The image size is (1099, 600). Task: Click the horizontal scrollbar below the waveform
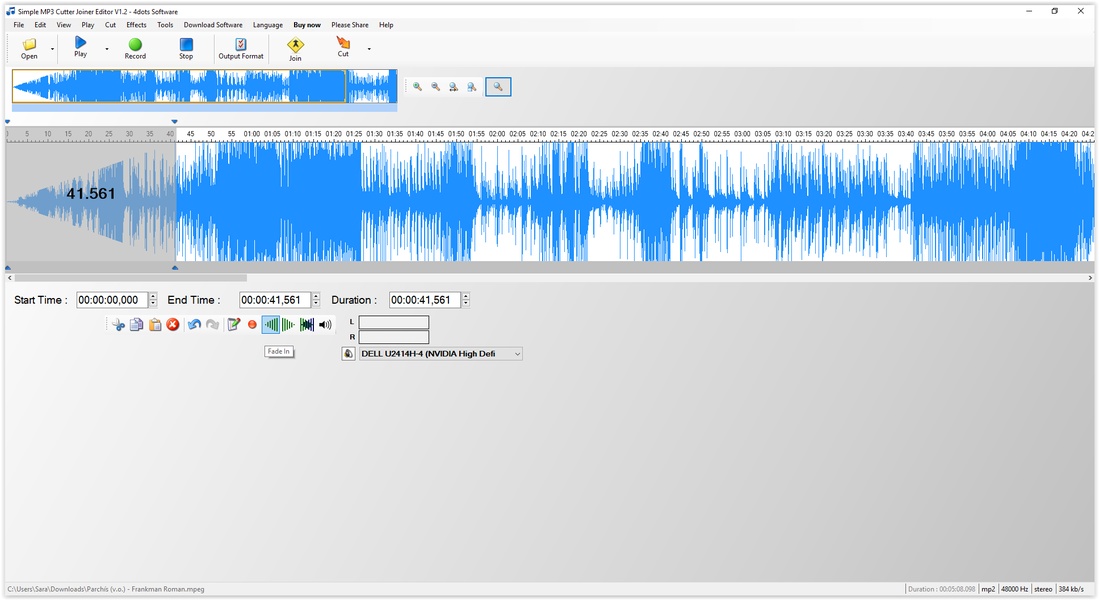(130, 278)
